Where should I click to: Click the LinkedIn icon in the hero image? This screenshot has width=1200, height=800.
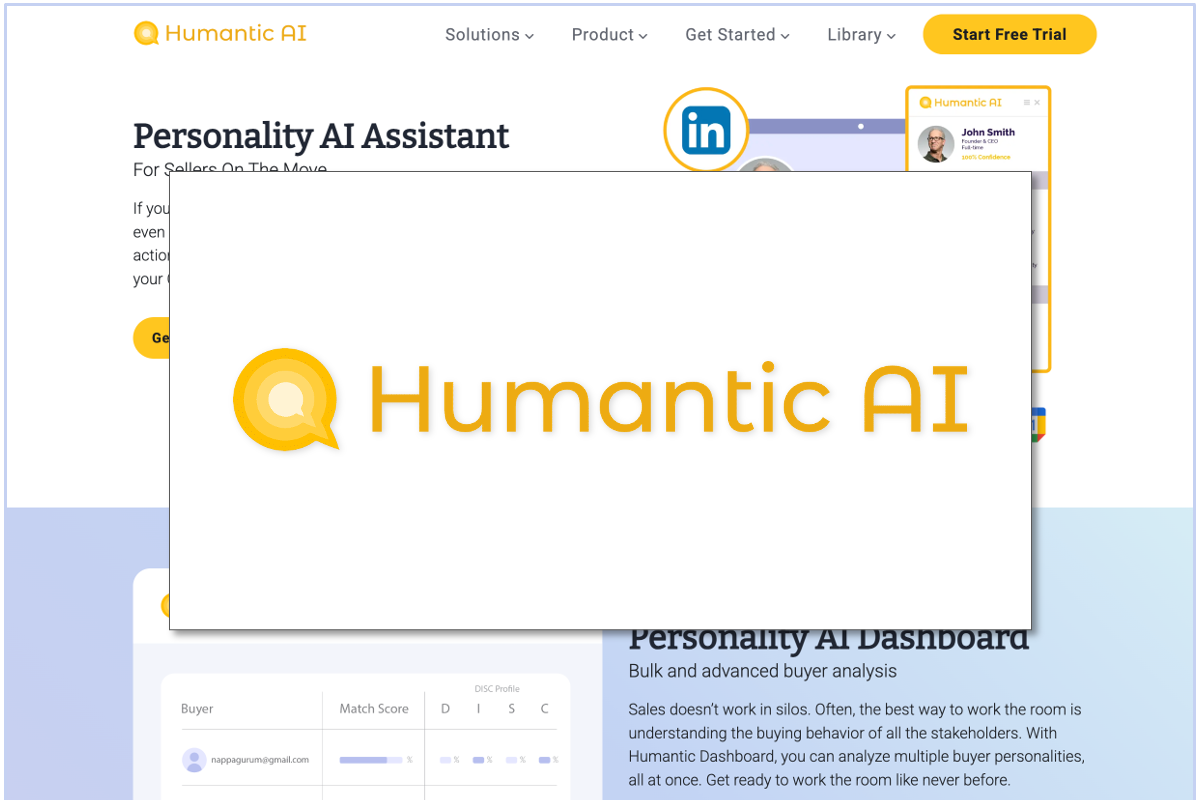[x=706, y=130]
